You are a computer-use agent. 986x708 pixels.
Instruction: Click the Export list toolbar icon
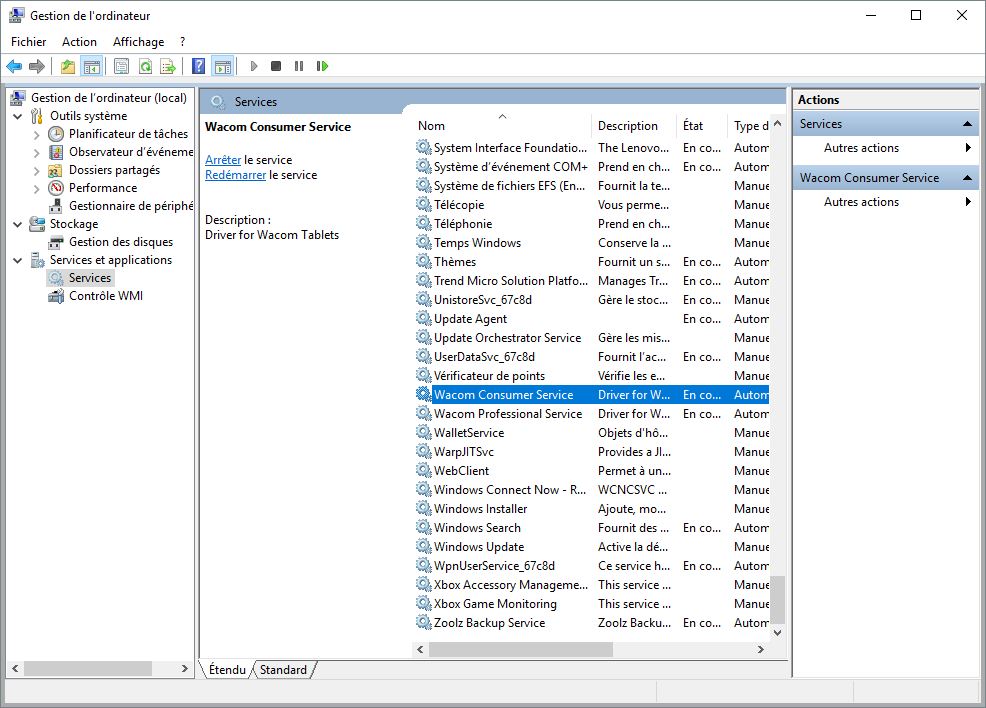(x=168, y=66)
